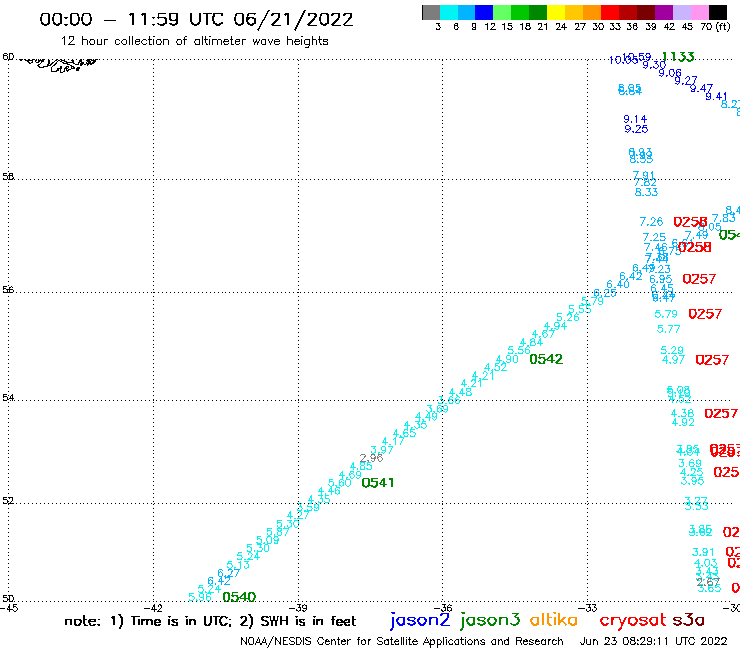Click the wave height value 3.97 on the track

coord(382,450)
